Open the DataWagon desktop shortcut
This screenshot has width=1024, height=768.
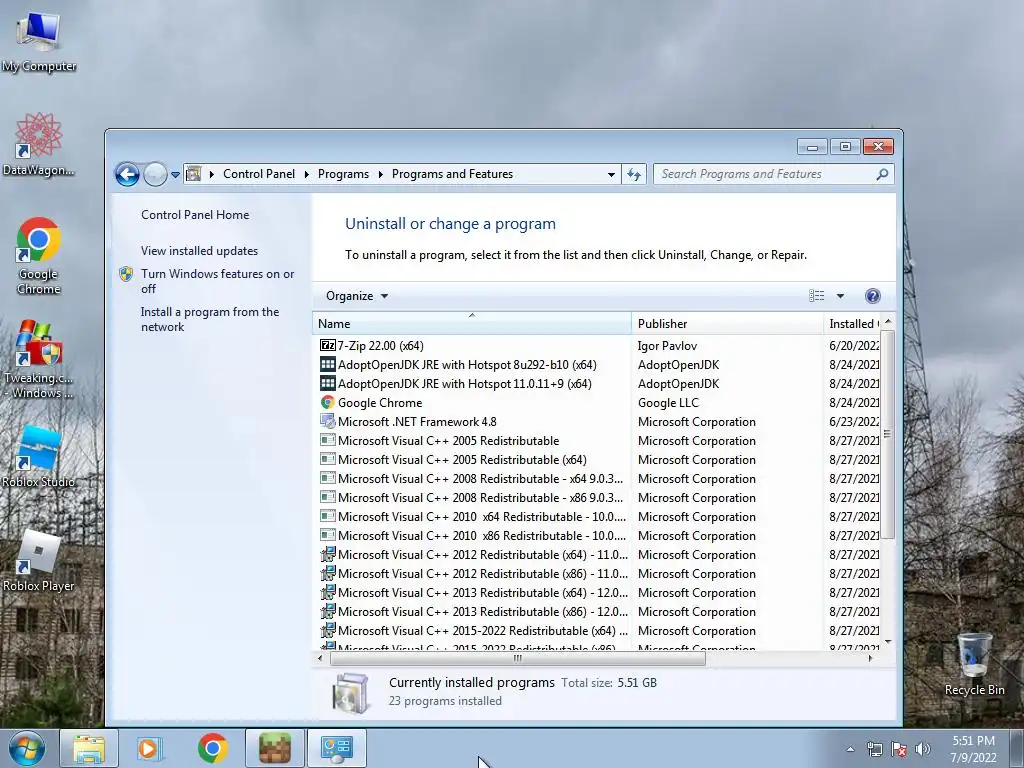[x=39, y=144]
